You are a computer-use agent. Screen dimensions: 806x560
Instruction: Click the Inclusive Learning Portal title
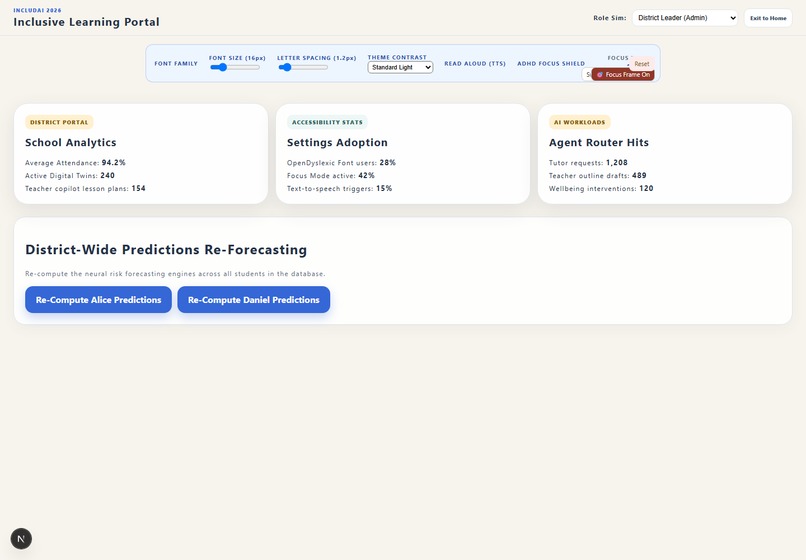coord(86,22)
